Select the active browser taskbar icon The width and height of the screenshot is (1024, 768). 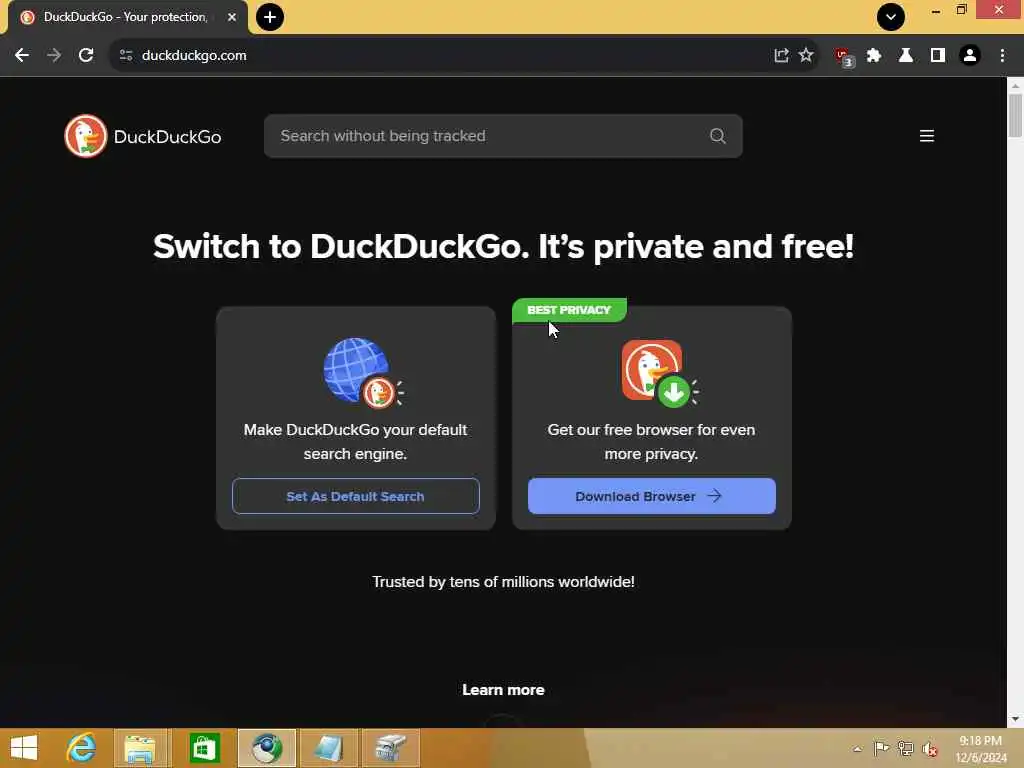point(266,748)
